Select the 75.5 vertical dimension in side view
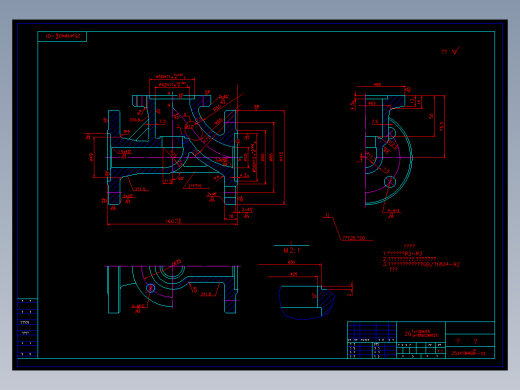Screen dimensions: 520x390 pyautogui.click(x=441, y=126)
